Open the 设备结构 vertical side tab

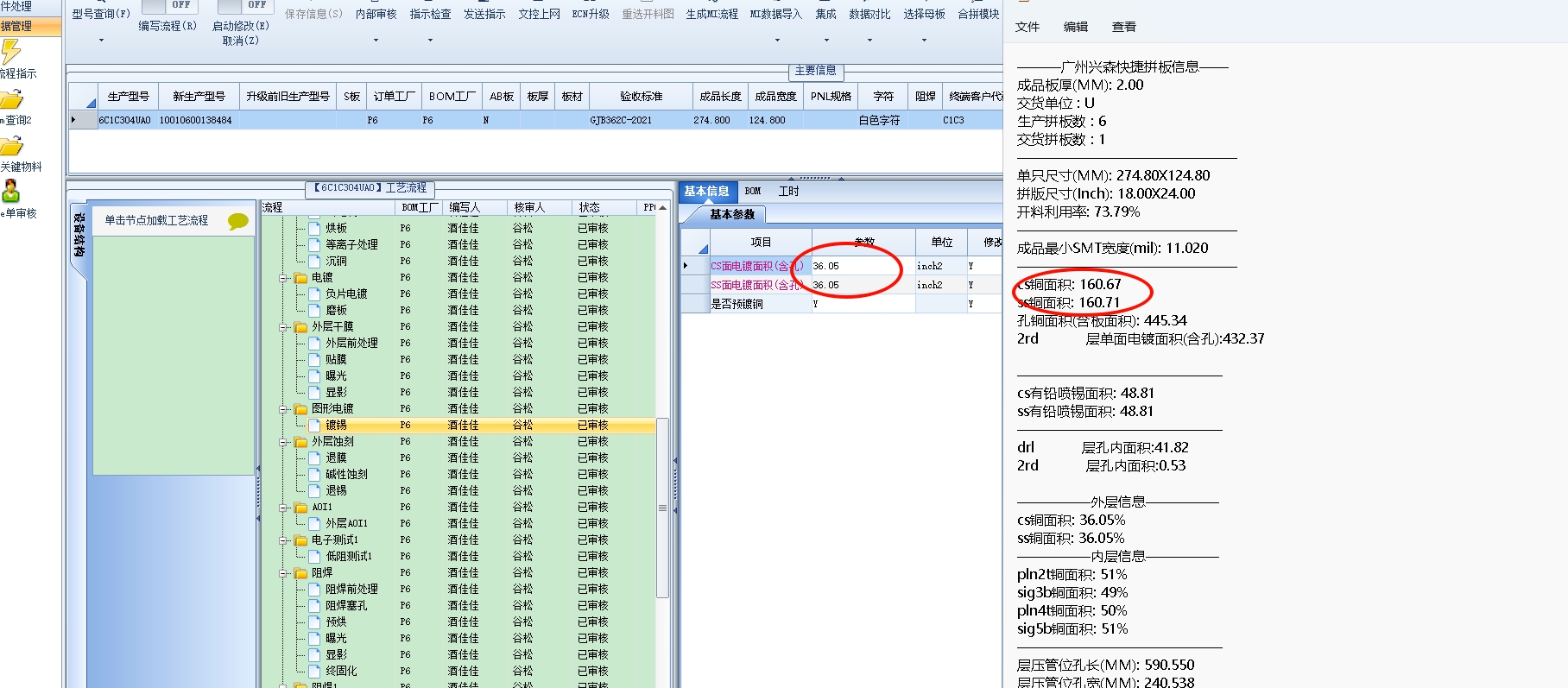click(79, 235)
